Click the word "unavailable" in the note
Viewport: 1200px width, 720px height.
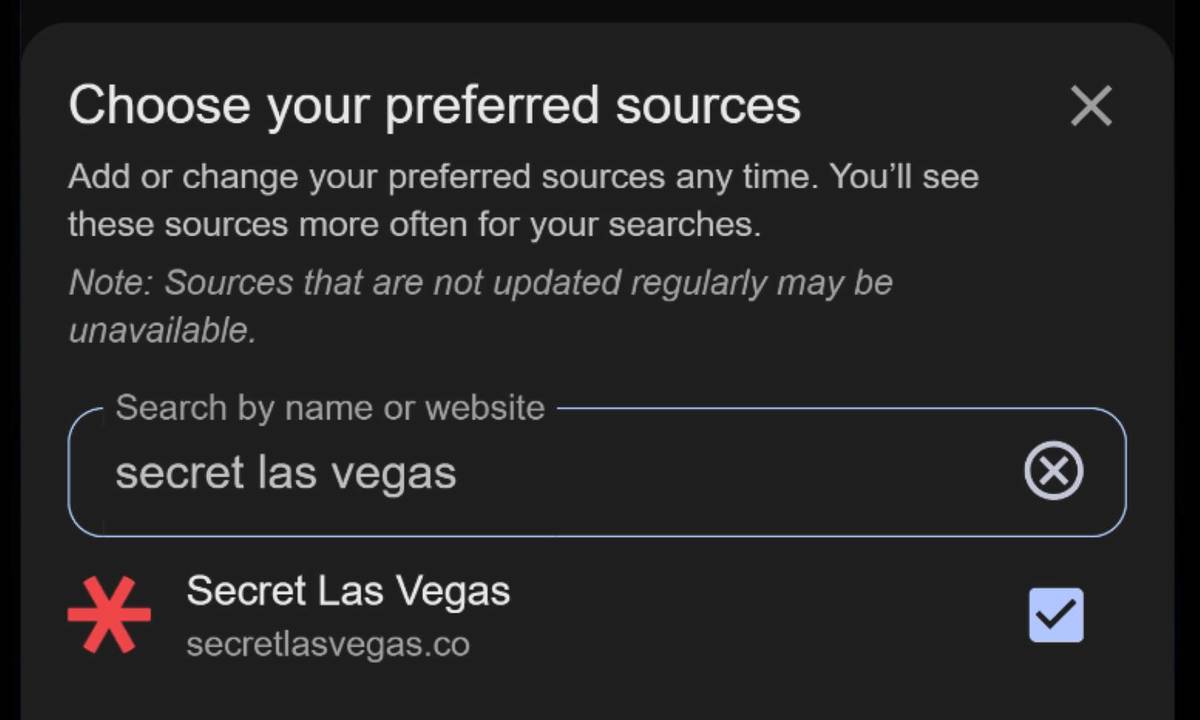click(x=160, y=330)
